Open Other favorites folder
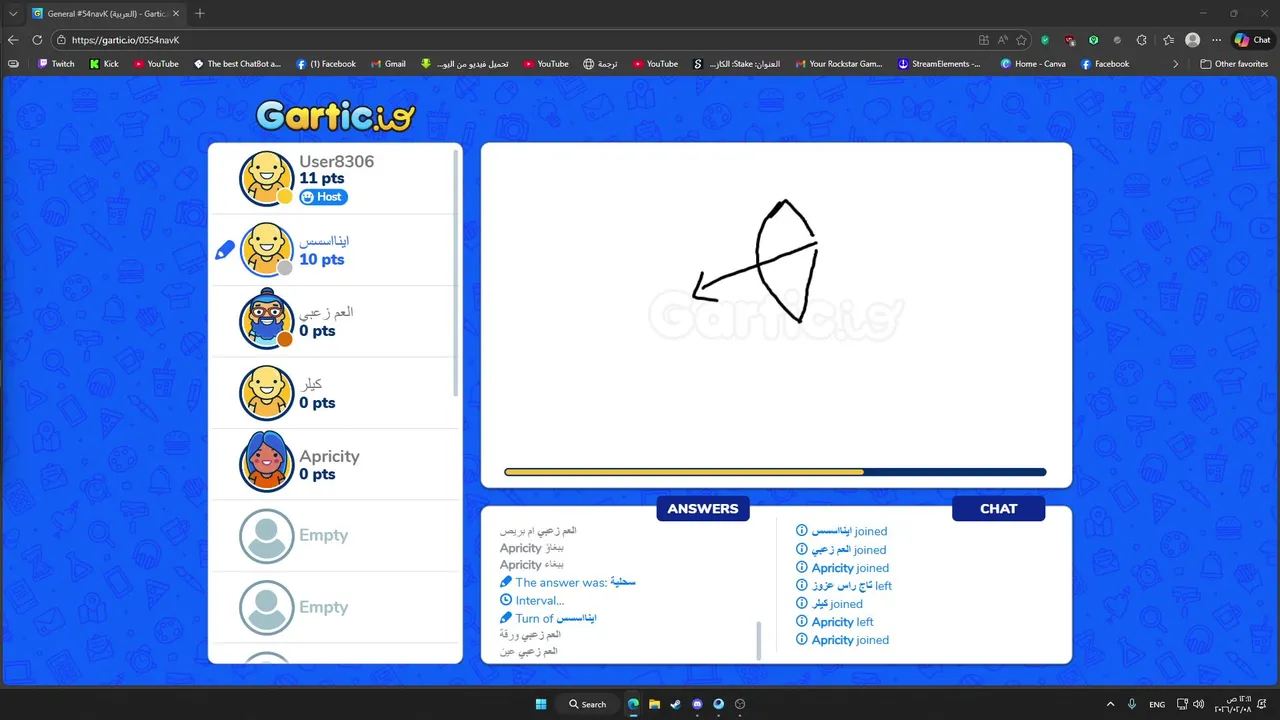 (1234, 64)
